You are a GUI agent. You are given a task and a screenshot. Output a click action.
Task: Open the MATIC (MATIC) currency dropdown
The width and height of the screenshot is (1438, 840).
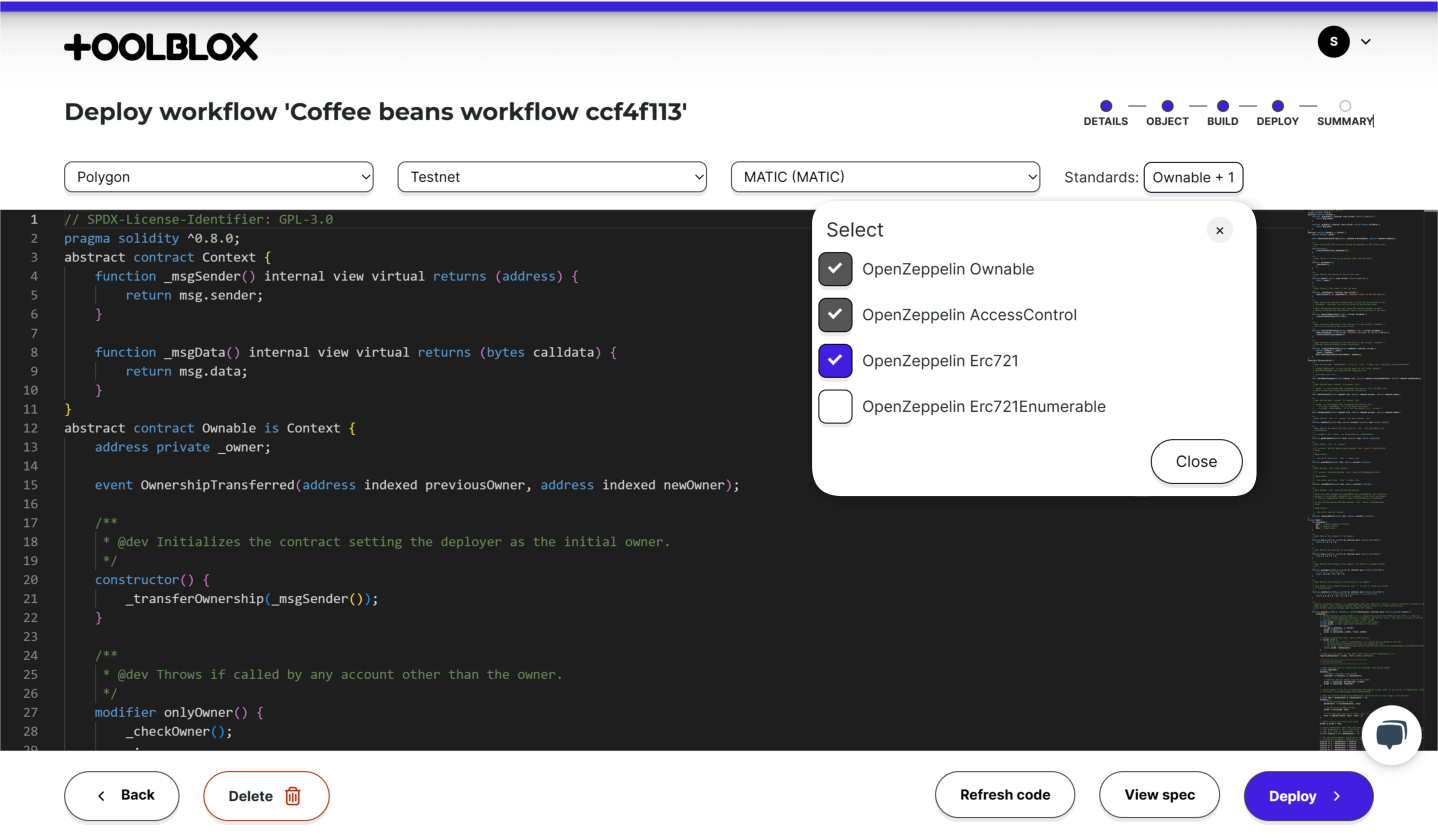pos(886,177)
